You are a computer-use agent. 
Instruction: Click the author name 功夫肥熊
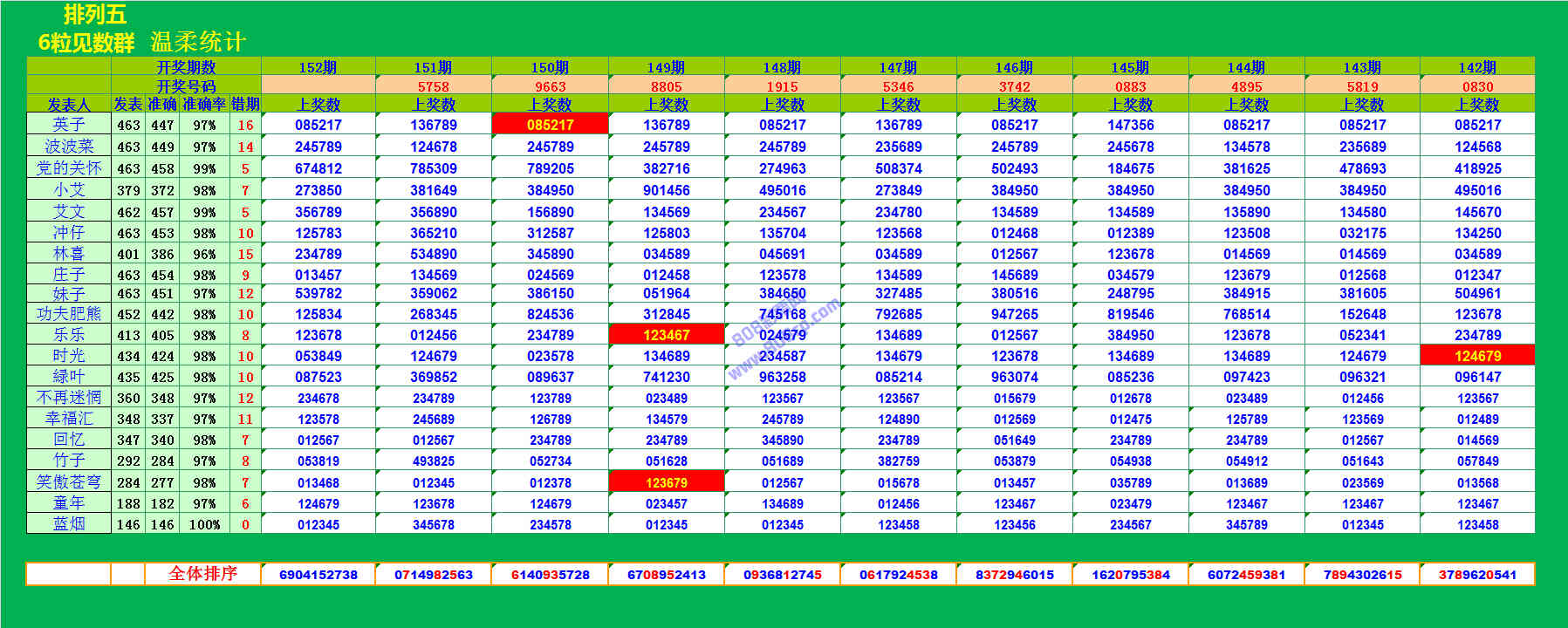(x=69, y=314)
